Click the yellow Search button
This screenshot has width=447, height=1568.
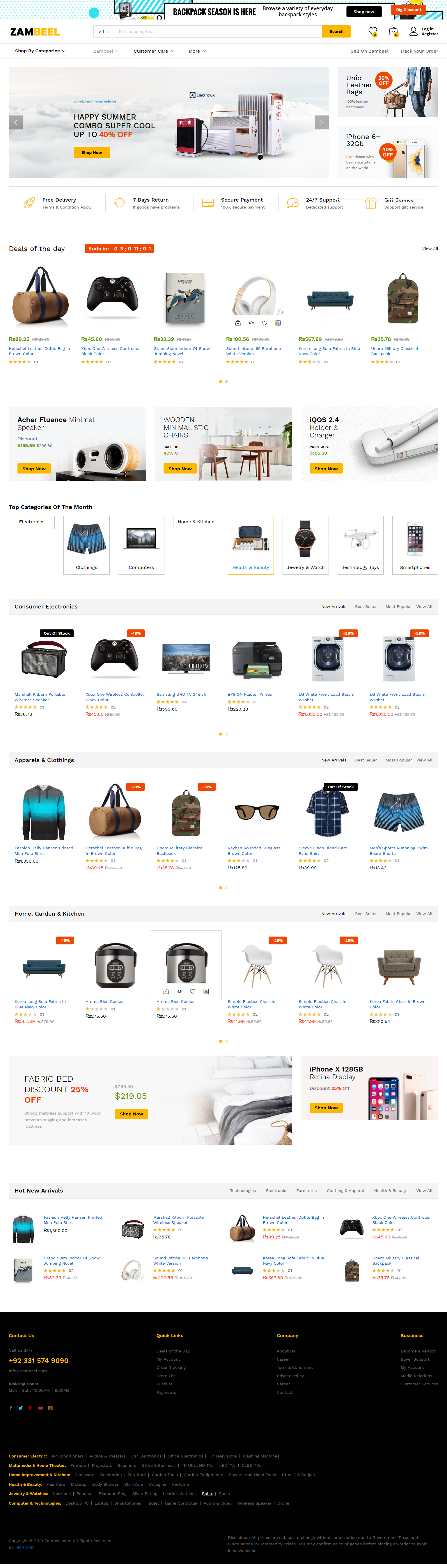click(336, 32)
